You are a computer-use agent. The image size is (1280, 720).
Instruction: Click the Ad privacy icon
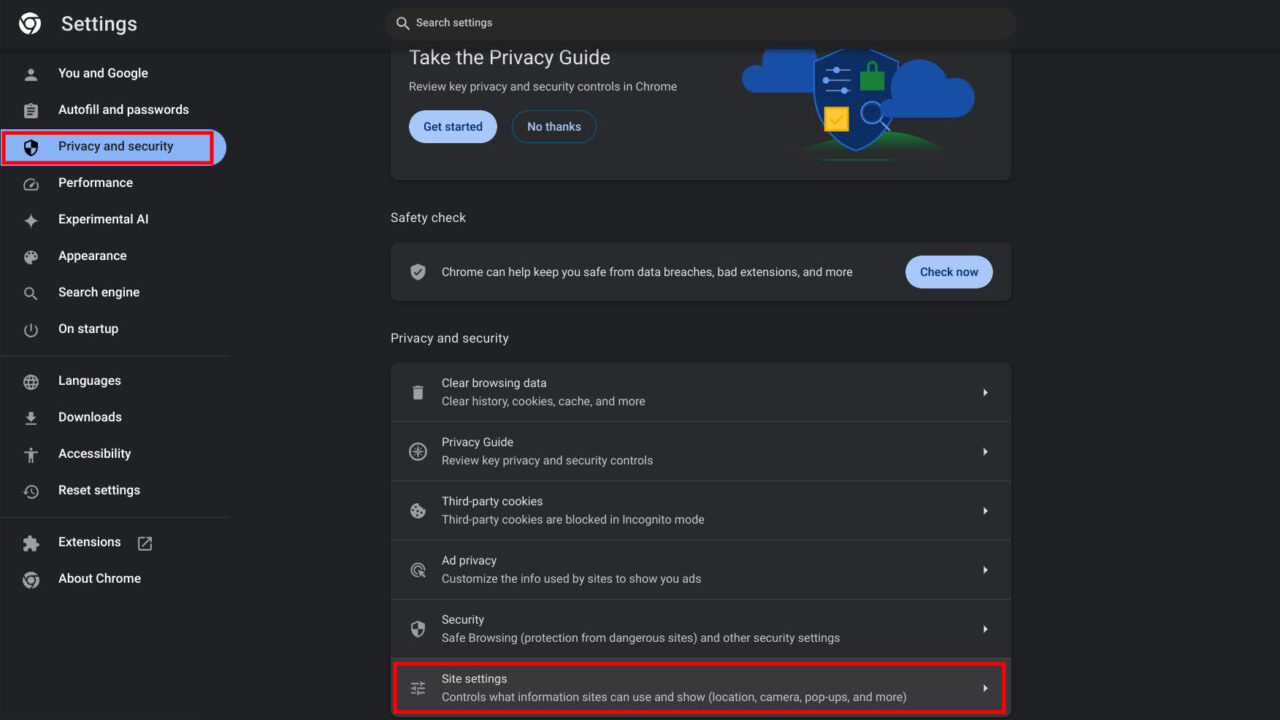pos(417,569)
